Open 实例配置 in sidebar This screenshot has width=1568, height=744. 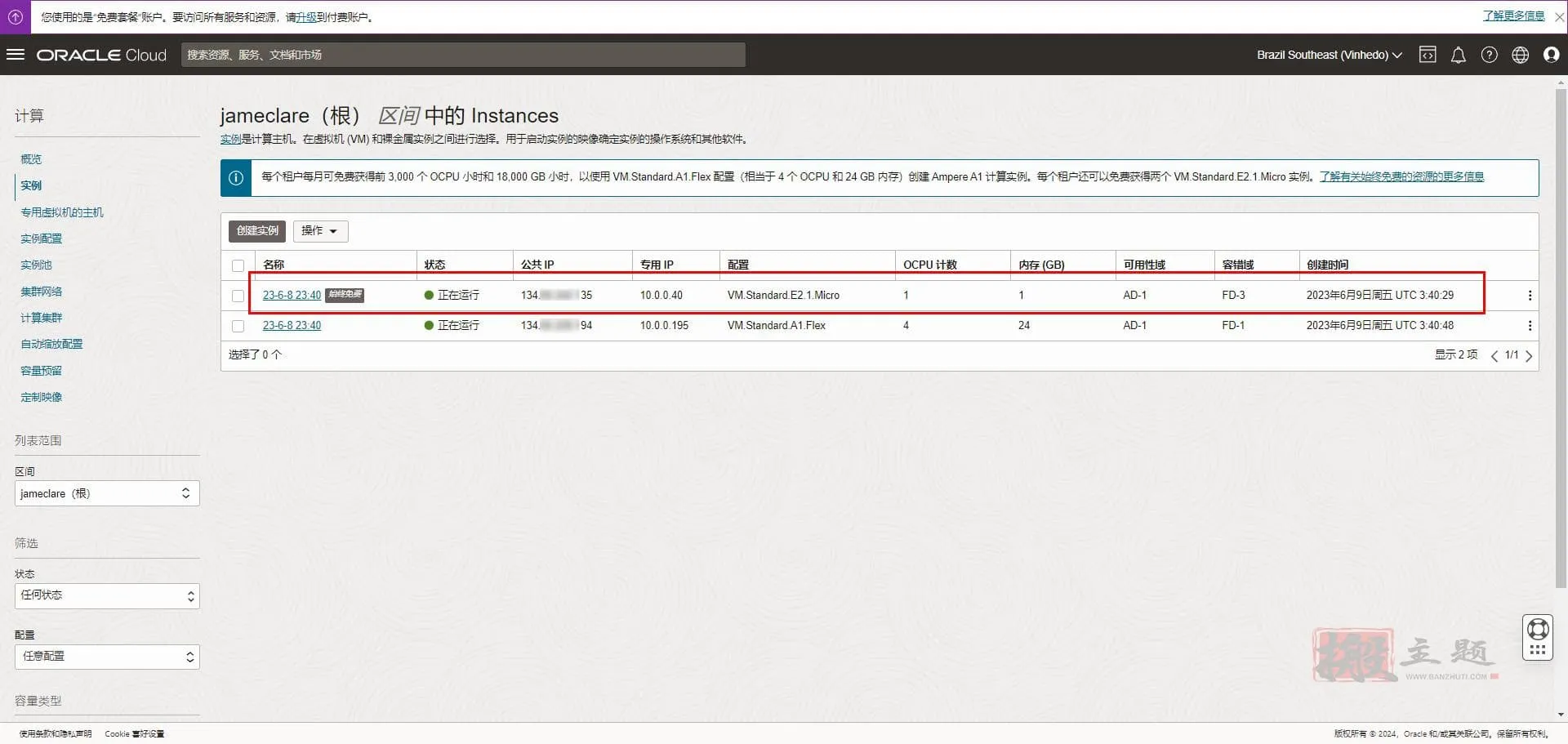[x=42, y=238]
